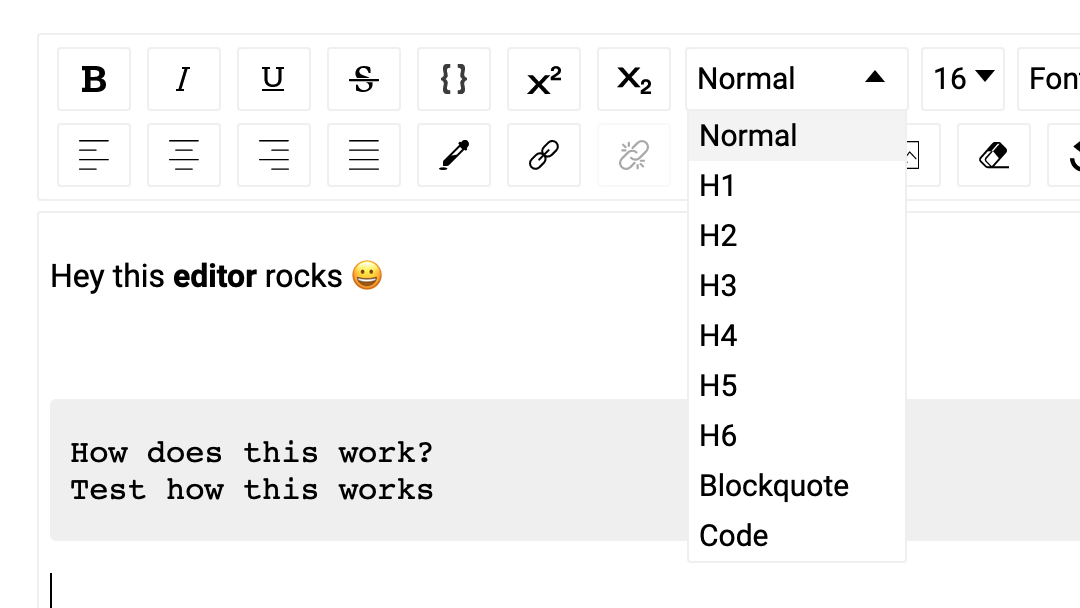The height and width of the screenshot is (608, 1080).
Task: Click the bold word 'editor'
Action: coord(215,276)
